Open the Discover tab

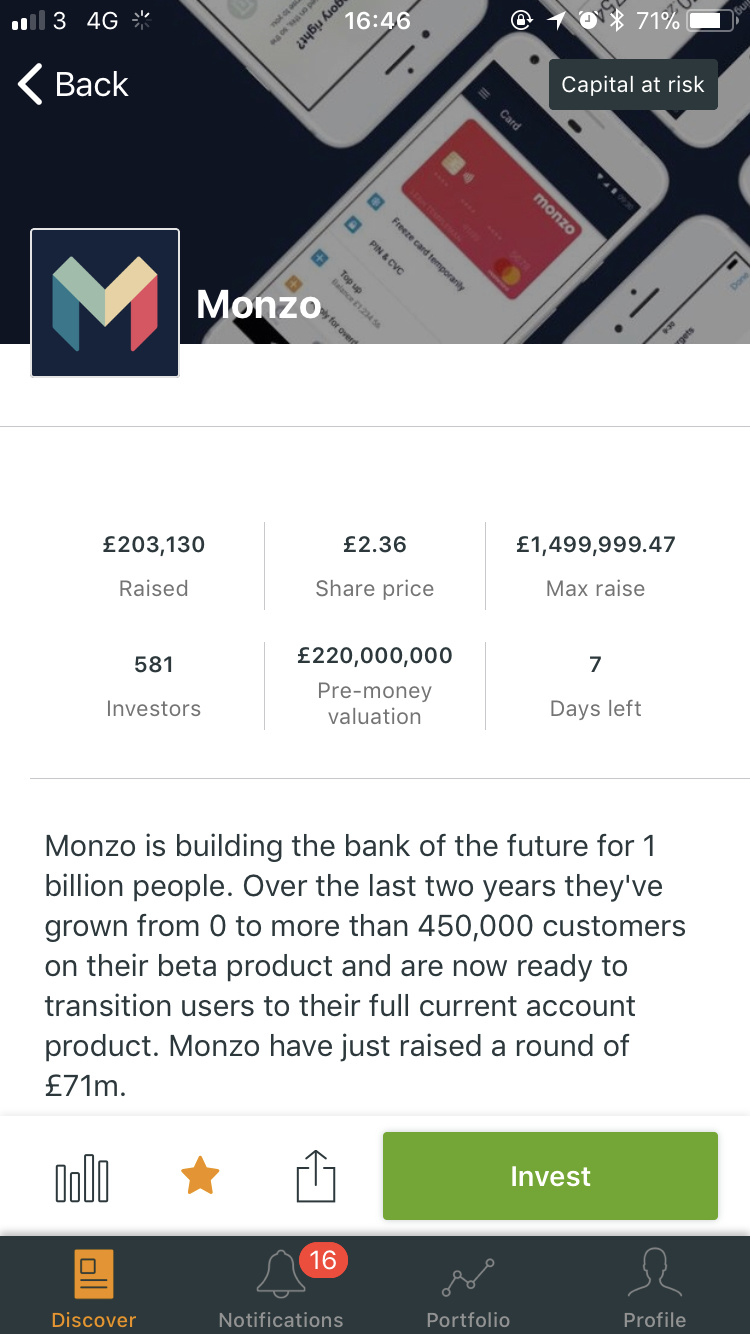tap(94, 1290)
